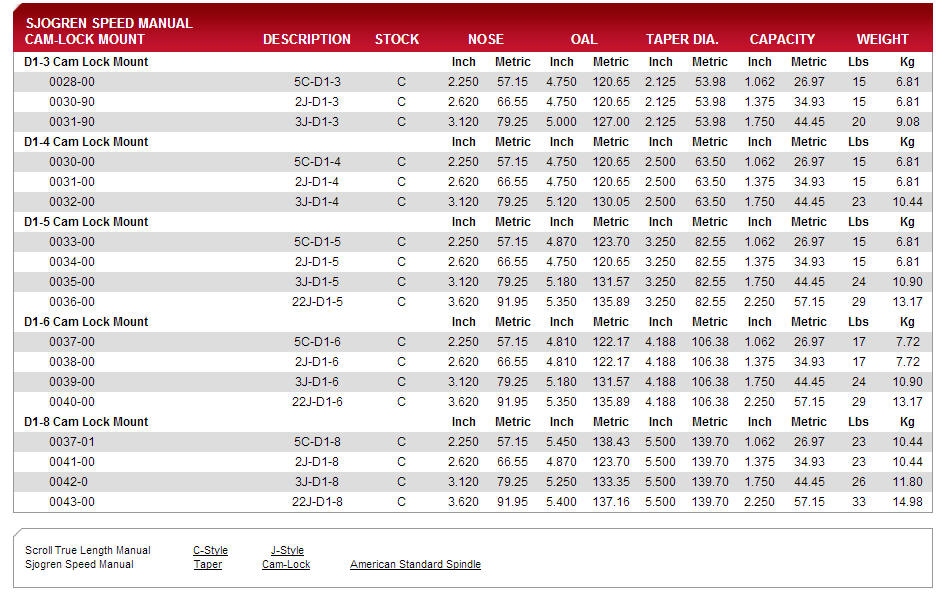Click the 22J-D1-6 description cell
The width and height of the screenshot is (944, 598).
[x=317, y=402]
